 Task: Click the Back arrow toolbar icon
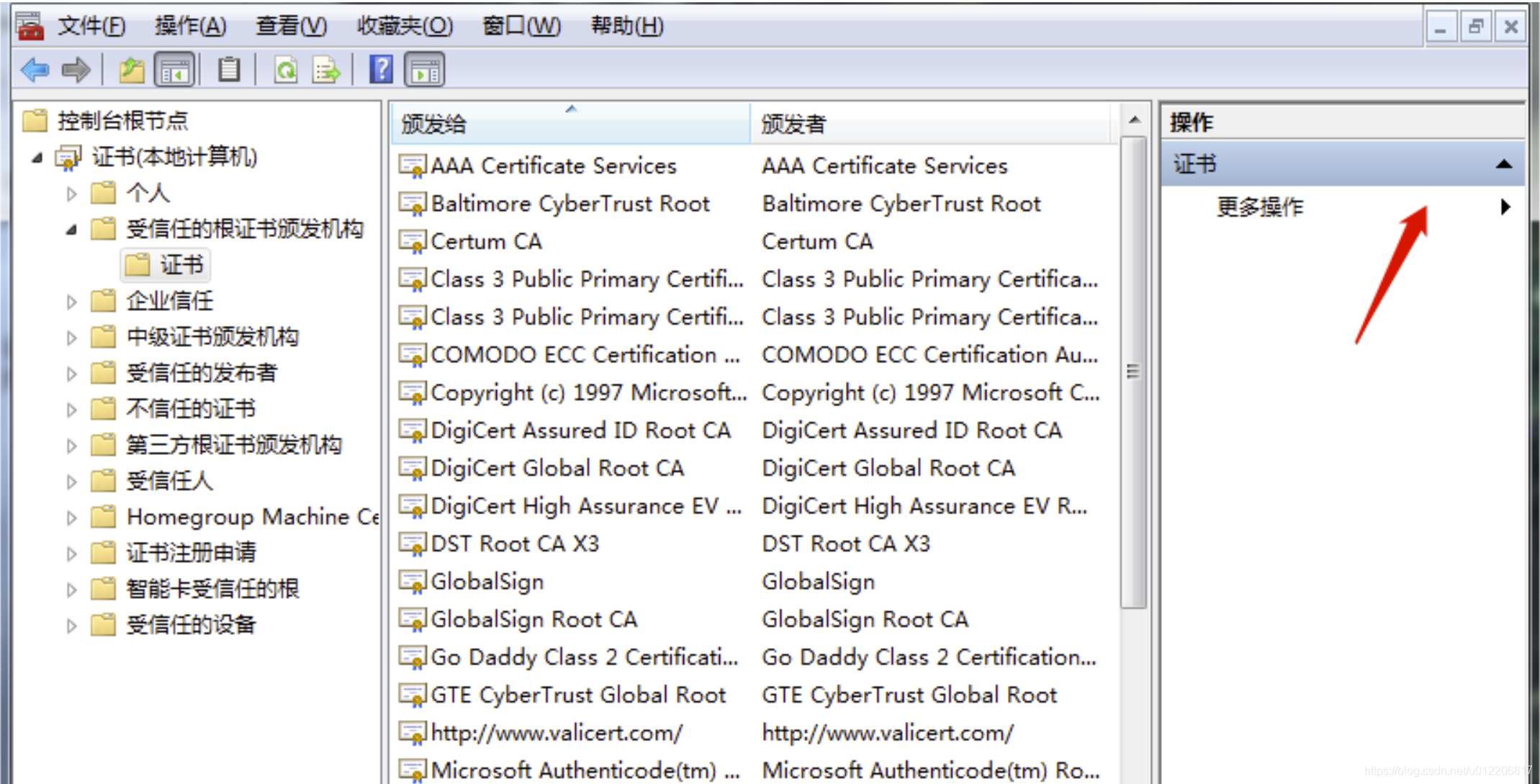click(x=35, y=70)
